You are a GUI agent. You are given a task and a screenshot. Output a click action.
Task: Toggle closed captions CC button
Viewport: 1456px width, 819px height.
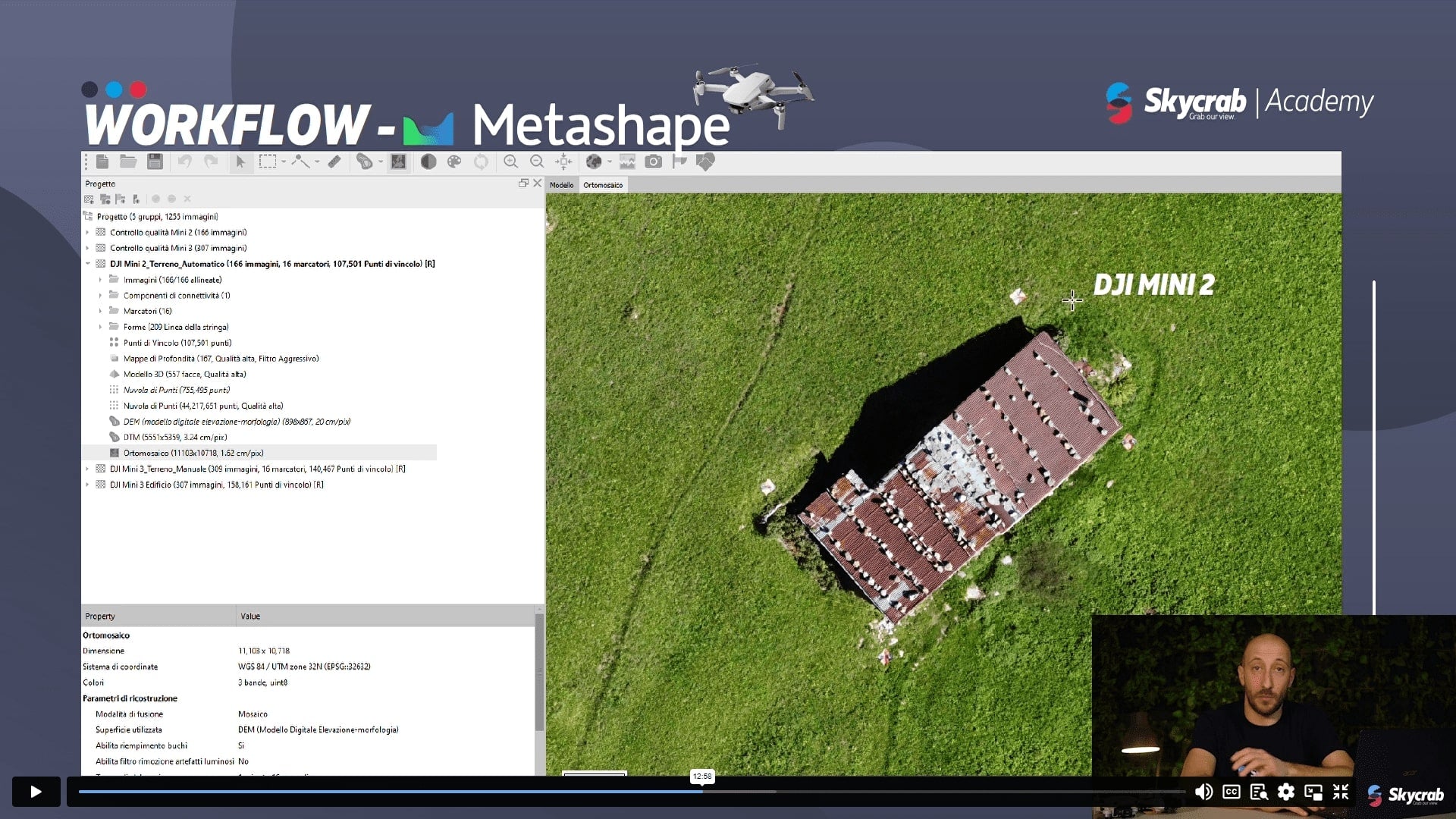click(1232, 792)
